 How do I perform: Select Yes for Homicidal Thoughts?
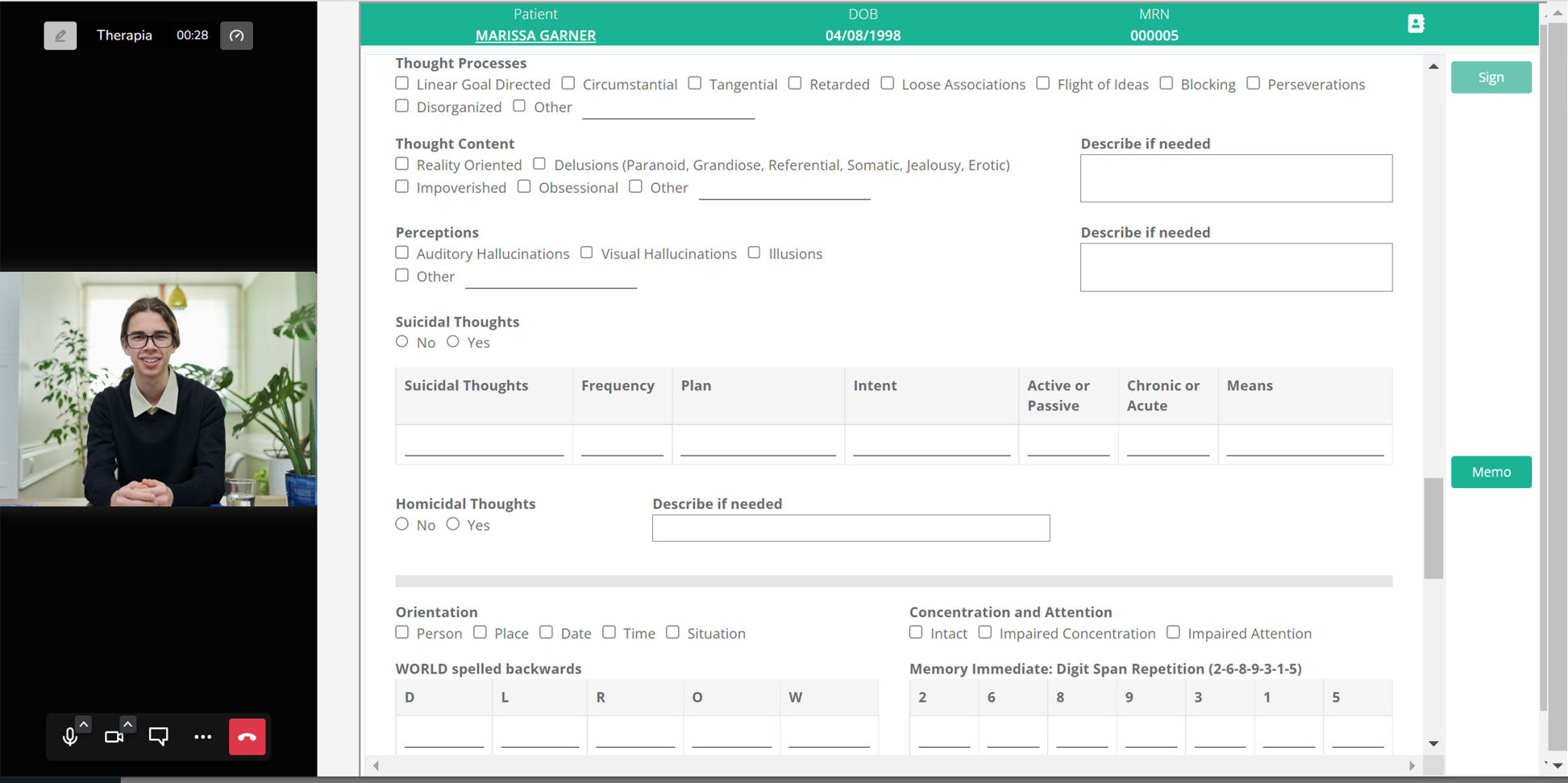453,523
